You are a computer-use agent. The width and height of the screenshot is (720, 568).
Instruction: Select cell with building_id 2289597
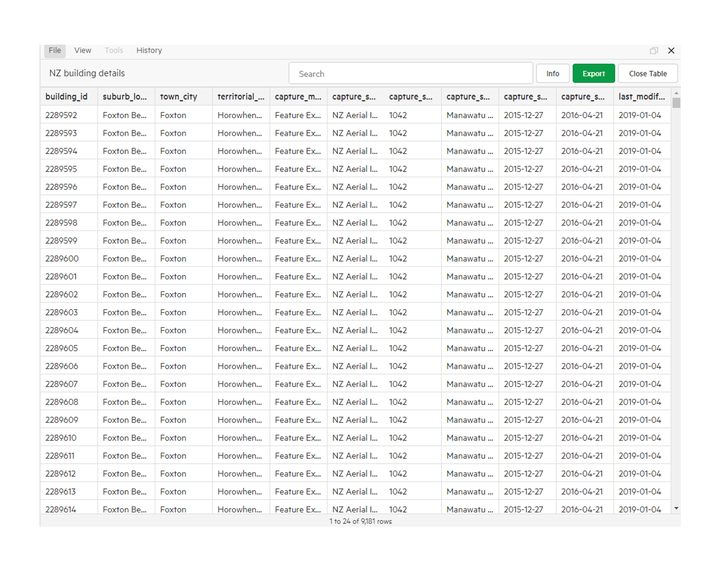[68, 205]
